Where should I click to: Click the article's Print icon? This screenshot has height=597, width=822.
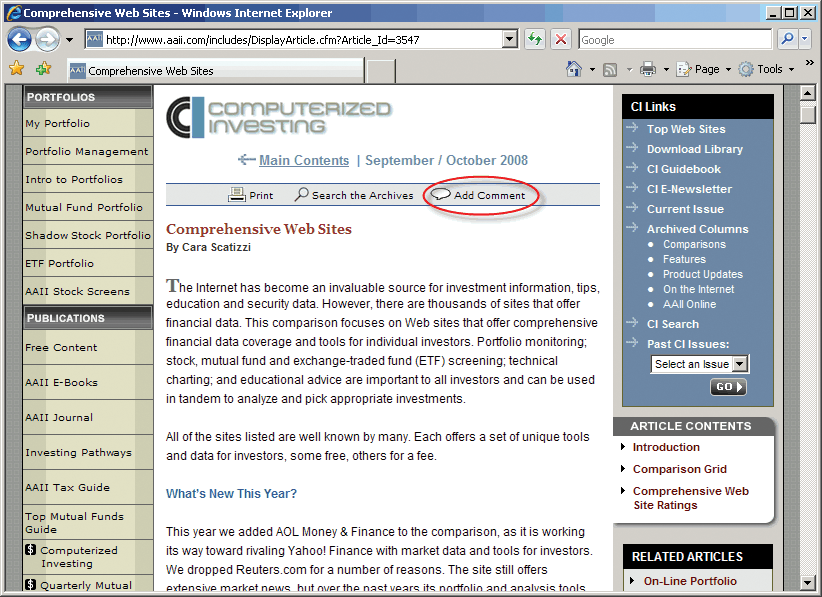[236, 195]
